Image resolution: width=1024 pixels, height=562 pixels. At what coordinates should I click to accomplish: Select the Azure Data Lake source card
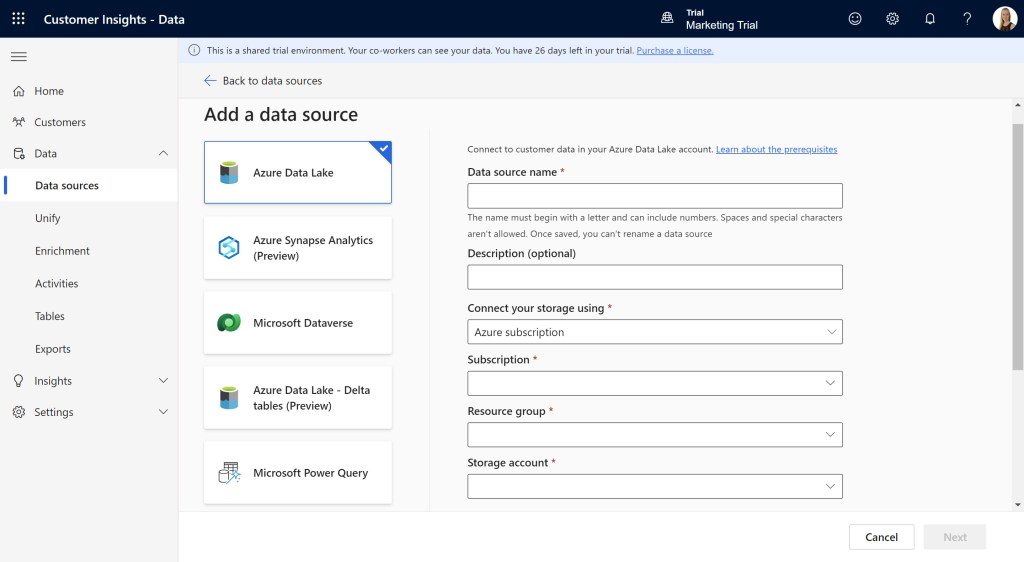298,172
